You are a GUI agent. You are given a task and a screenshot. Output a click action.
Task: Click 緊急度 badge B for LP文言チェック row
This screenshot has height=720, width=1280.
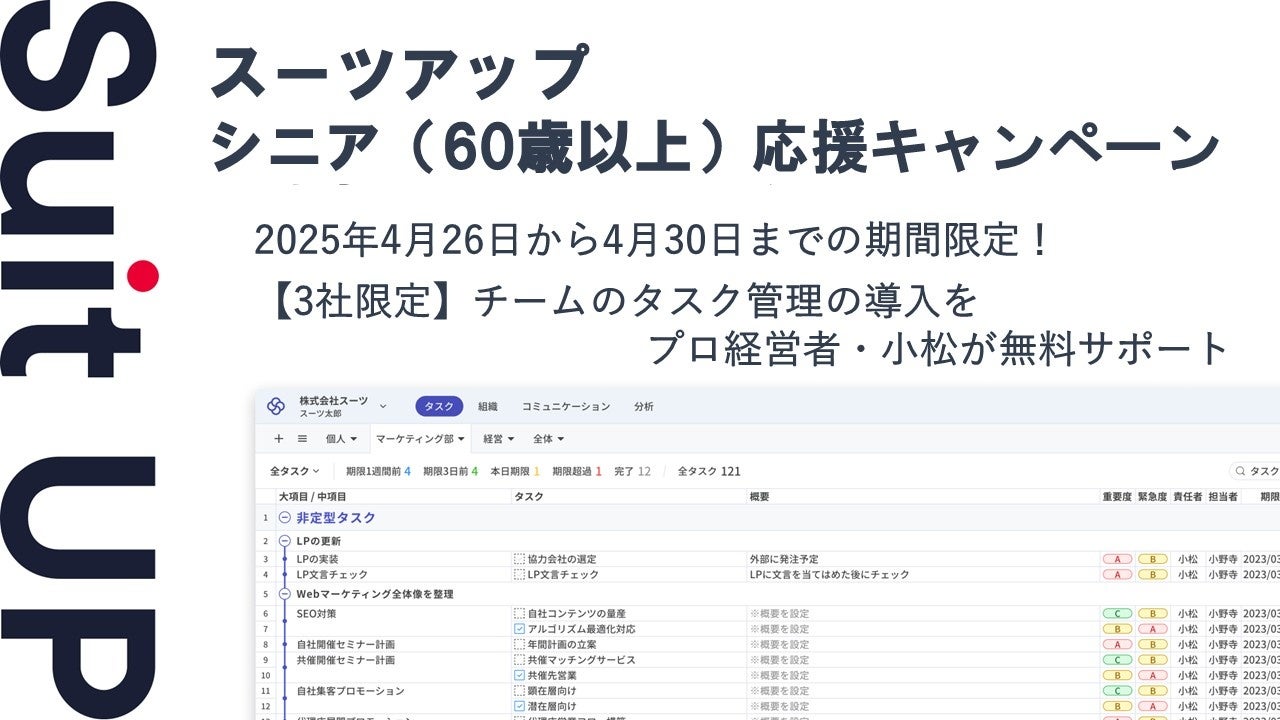pyautogui.click(x=1152, y=575)
